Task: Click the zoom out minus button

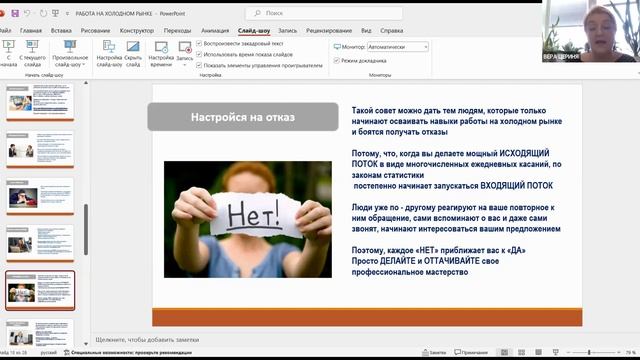Action: (x=568, y=352)
